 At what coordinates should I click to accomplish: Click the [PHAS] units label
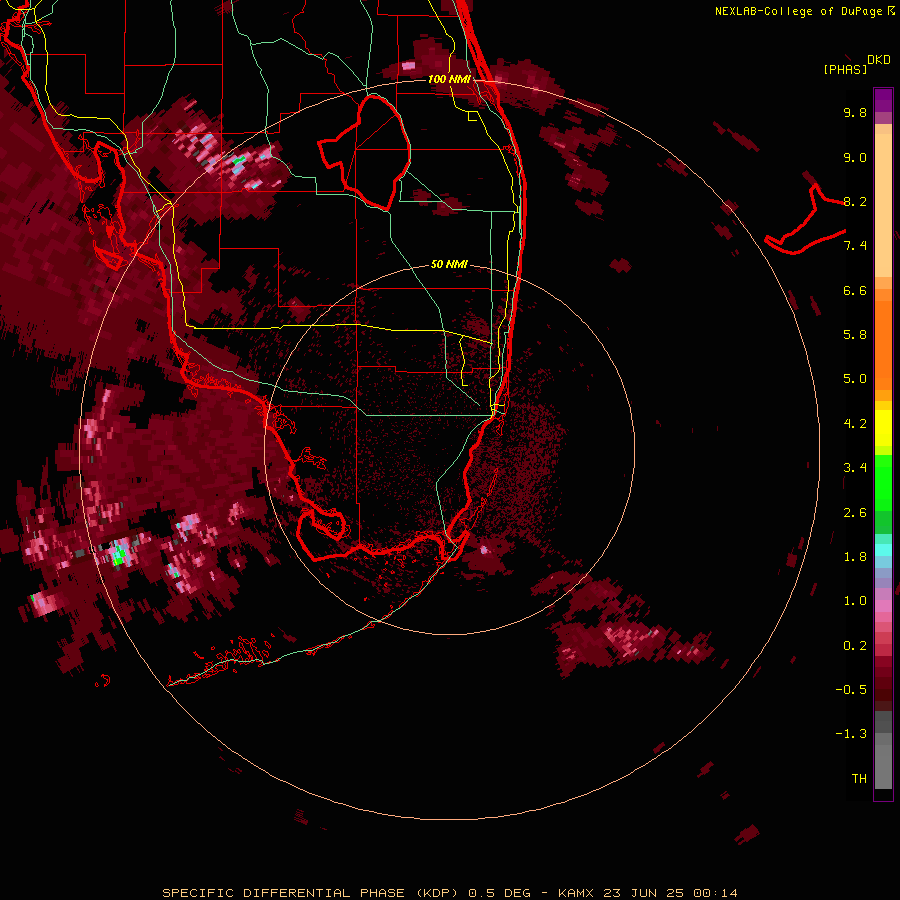pos(845,69)
